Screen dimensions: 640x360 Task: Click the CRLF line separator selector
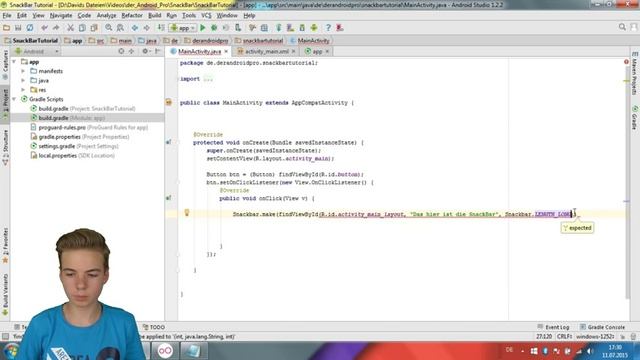(x=564, y=337)
